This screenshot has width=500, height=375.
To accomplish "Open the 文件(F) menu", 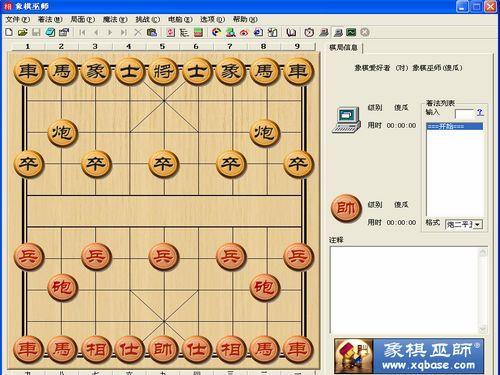I will pos(18,19).
